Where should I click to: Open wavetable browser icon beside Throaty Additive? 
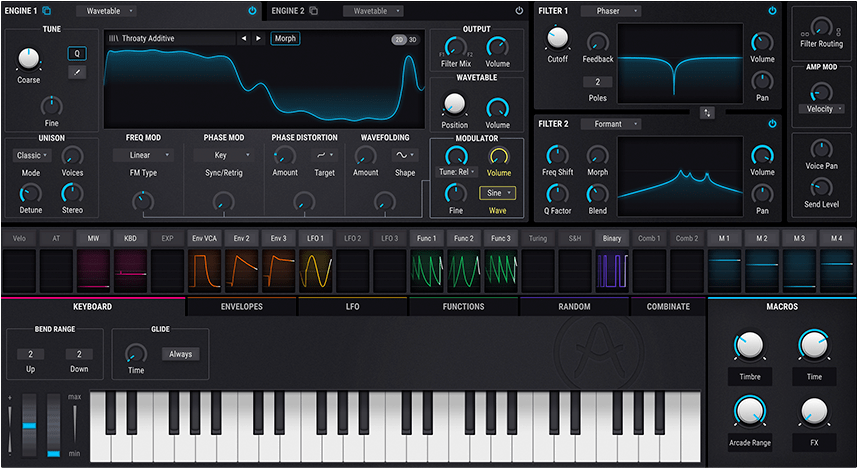click(113, 39)
